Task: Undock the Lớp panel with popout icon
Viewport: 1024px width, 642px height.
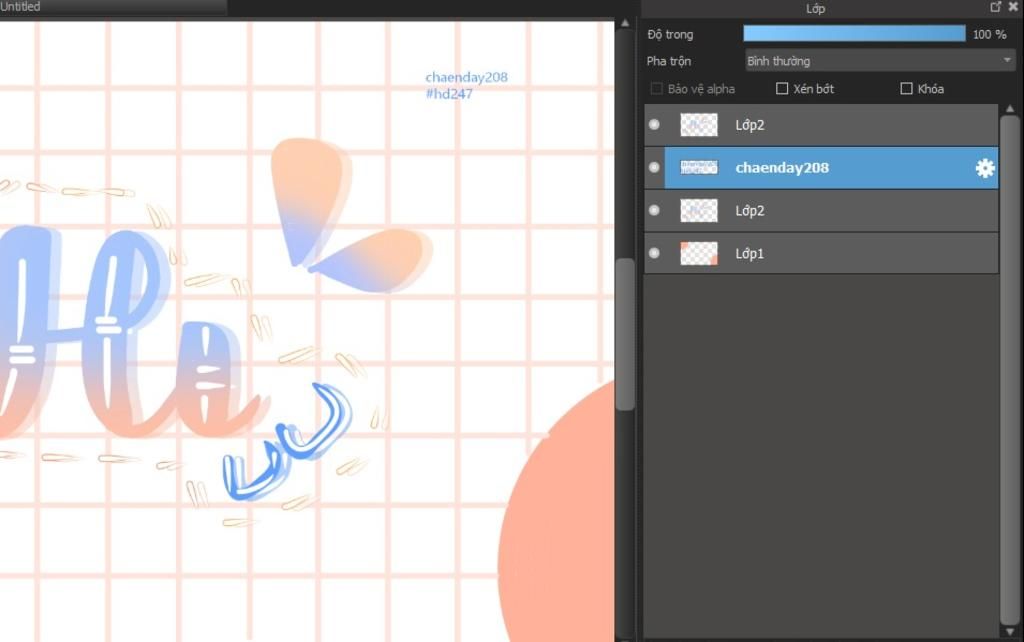Action: (995, 7)
